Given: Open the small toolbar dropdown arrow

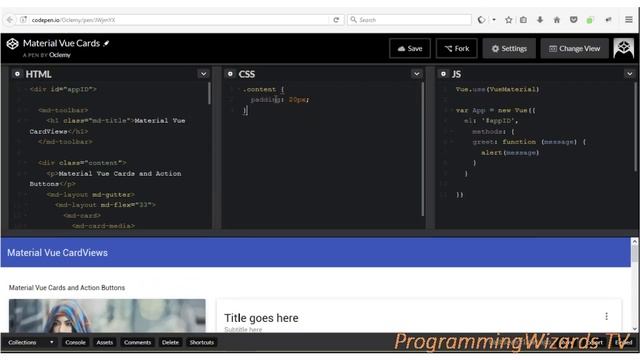Looking at the screenshot, I should click(494, 20).
